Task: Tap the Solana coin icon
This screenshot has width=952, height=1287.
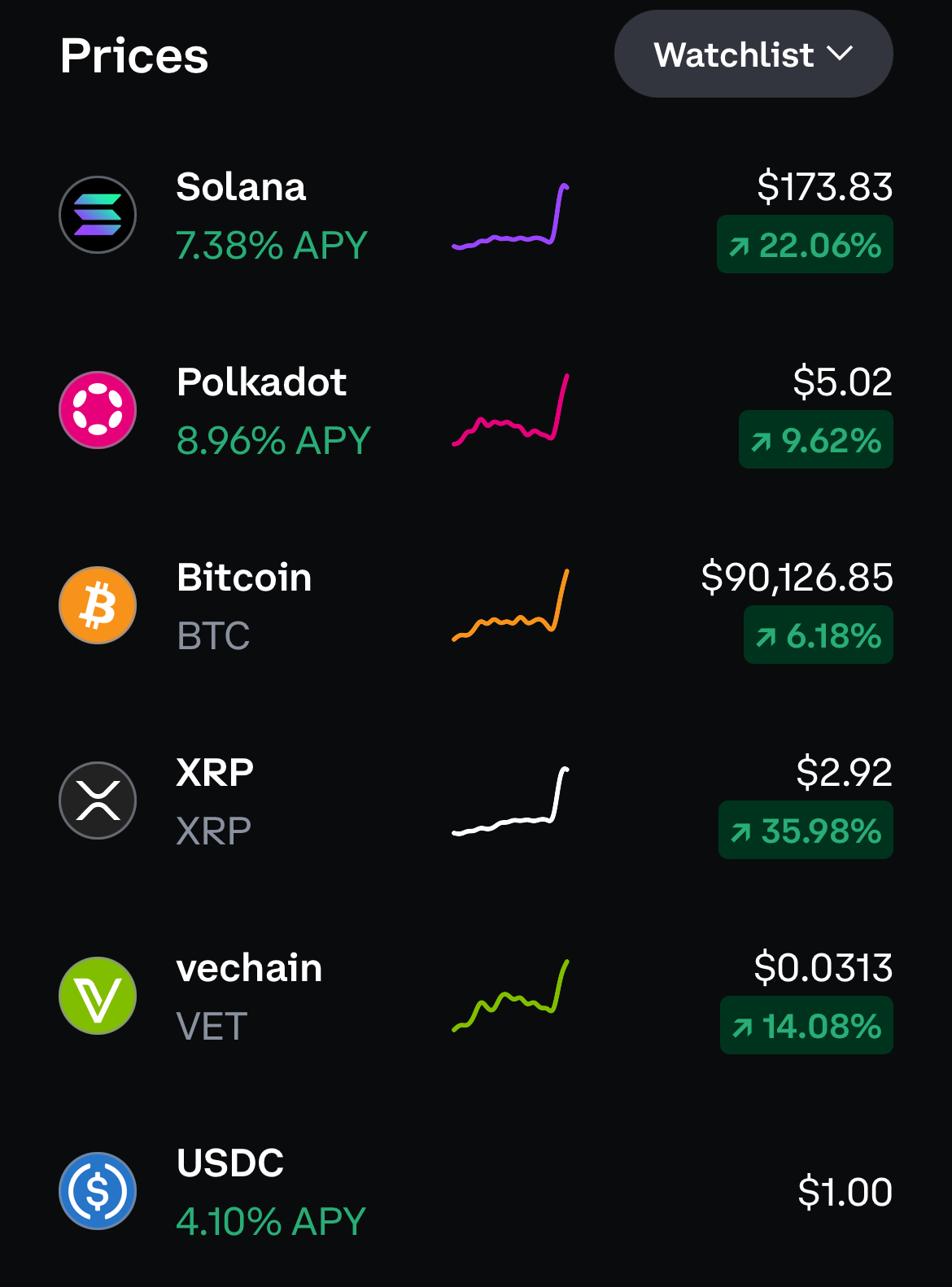Action: pyautogui.click(x=98, y=215)
